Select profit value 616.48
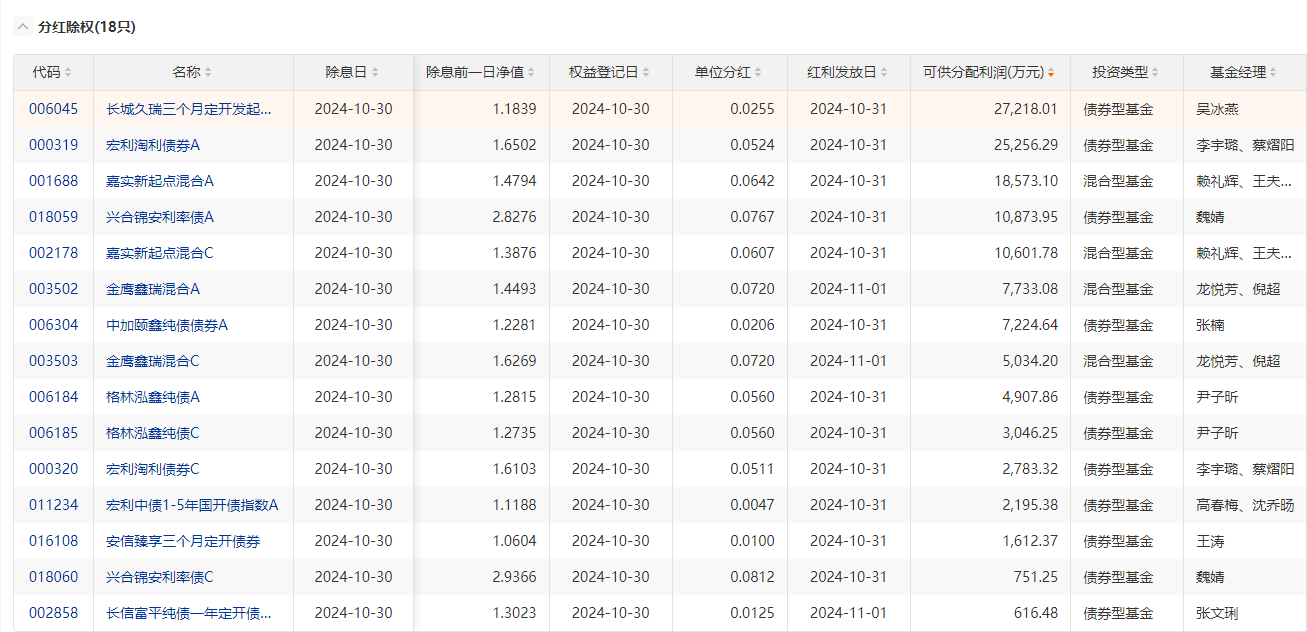This screenshot has width=1307, height=632. pos(1035,613)
